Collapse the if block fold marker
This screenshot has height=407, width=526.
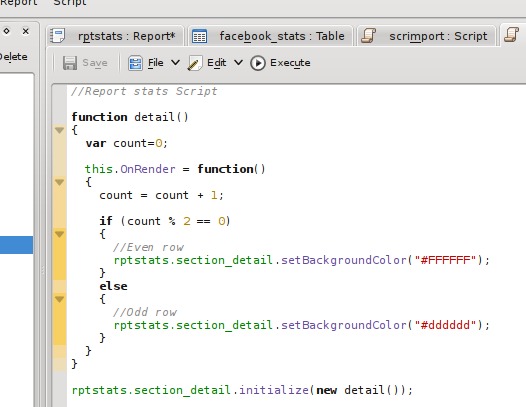pos(59,234)
